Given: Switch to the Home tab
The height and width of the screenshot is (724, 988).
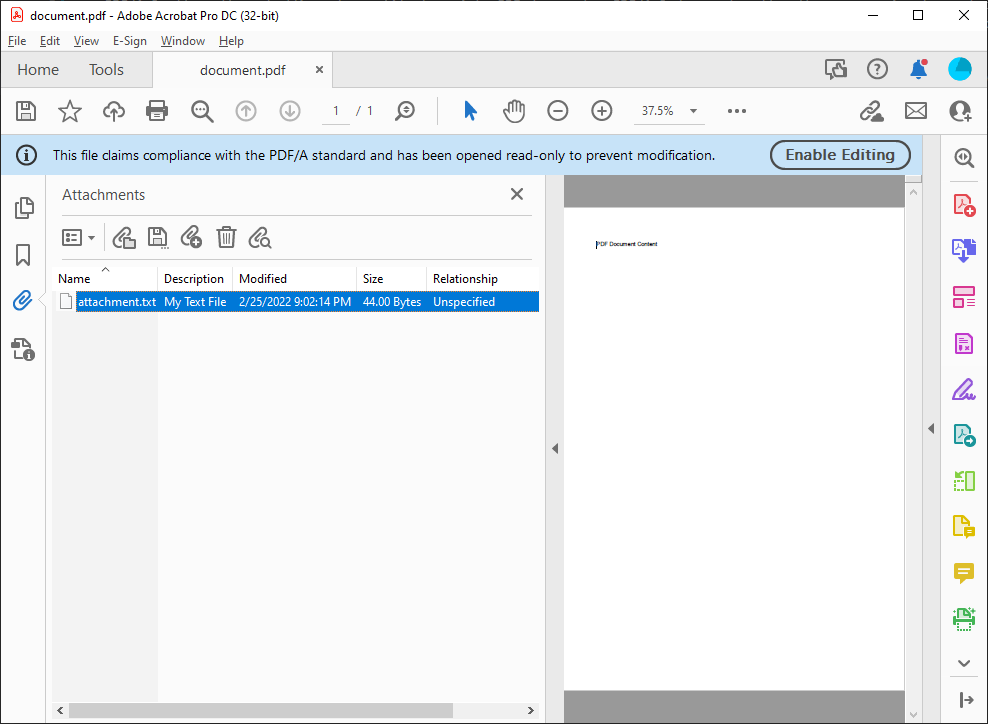Looking at the screenshot, I should (38, 70).
